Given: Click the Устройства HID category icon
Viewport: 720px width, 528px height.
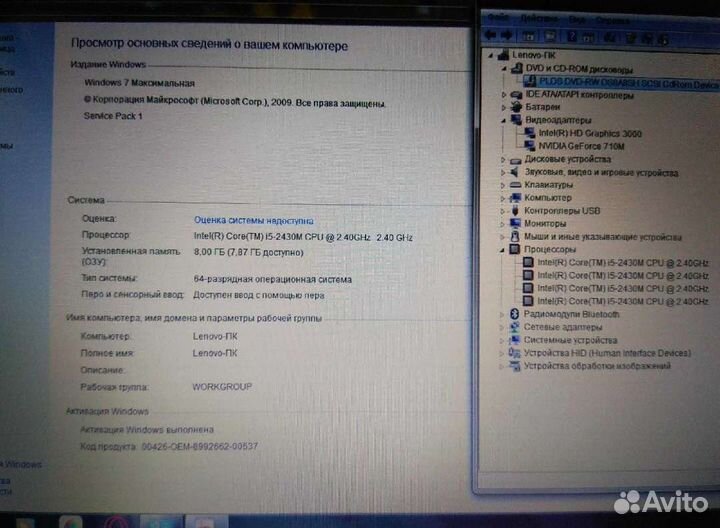Looking at the screenshot, I should click(514, 353).
